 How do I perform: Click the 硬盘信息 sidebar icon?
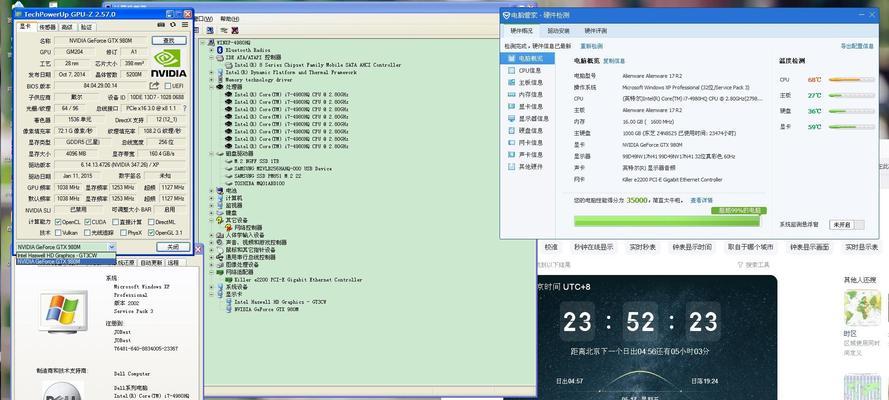(x=511, y=130)
